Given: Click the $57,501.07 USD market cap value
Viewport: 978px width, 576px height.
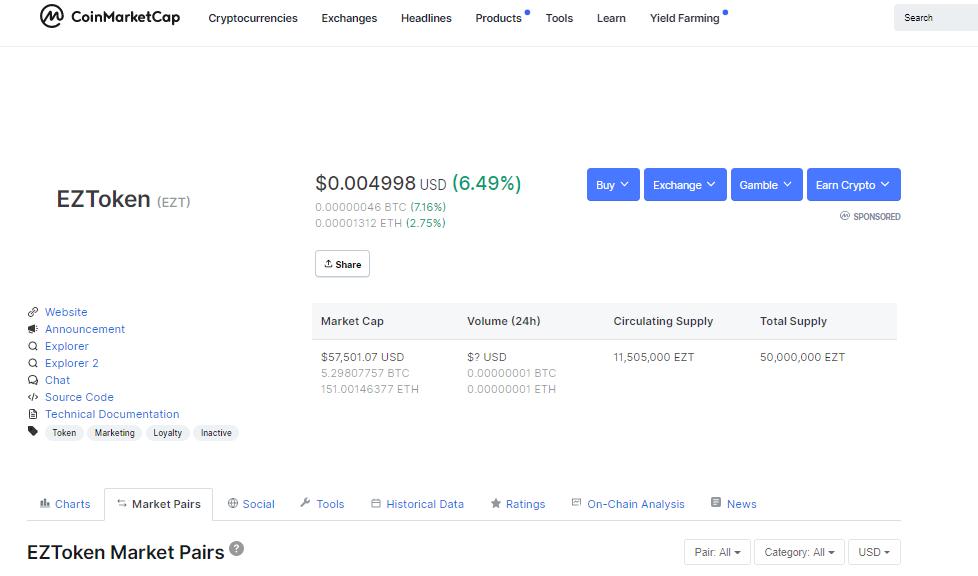Looking at the screenshot, I should tap(362, 357).
